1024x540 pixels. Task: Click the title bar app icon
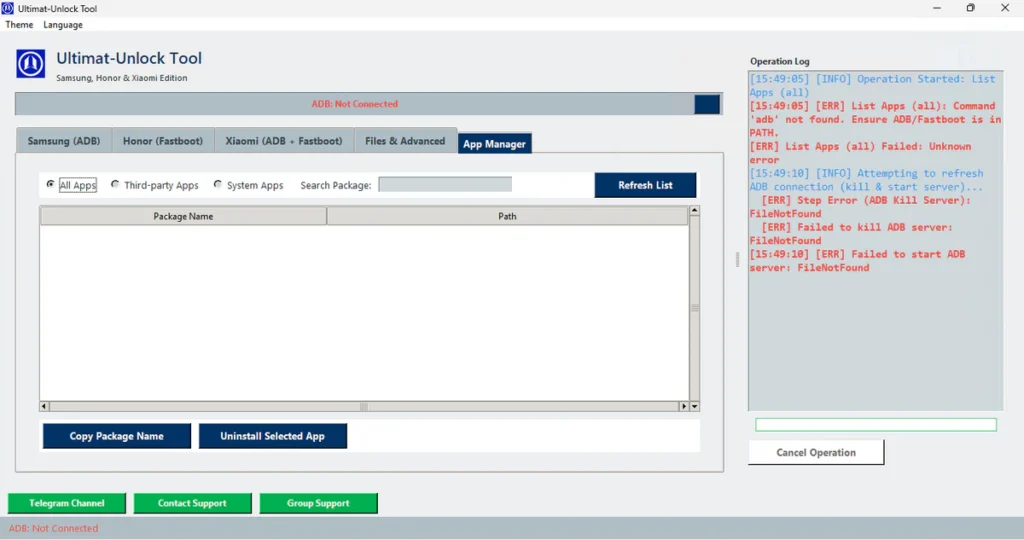(x=7, y=8)
